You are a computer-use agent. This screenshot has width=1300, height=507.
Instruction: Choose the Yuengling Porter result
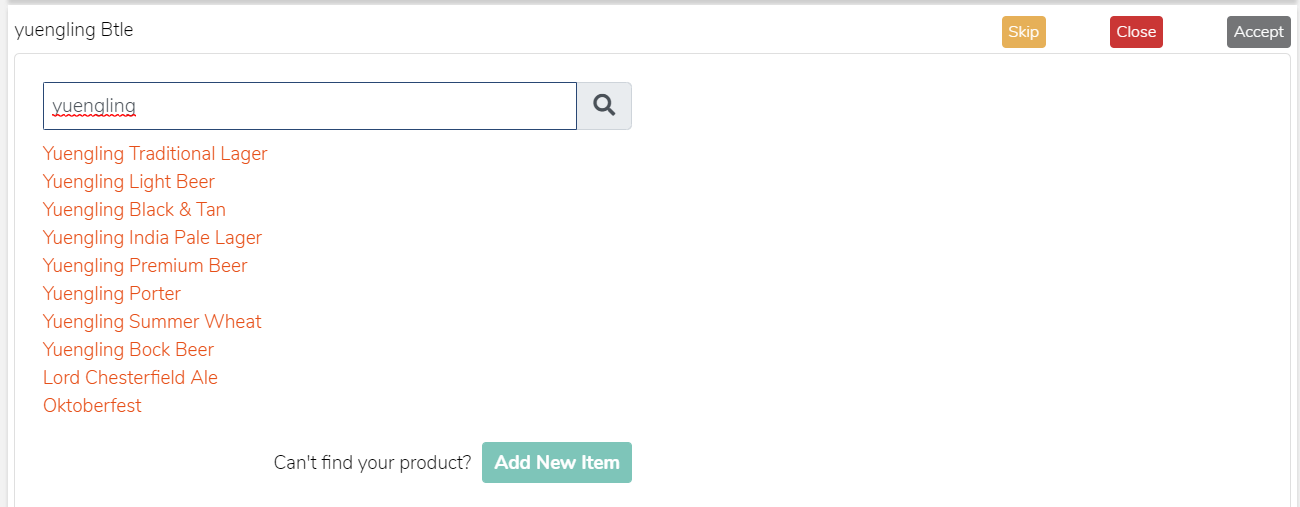[x=112, y=293]
